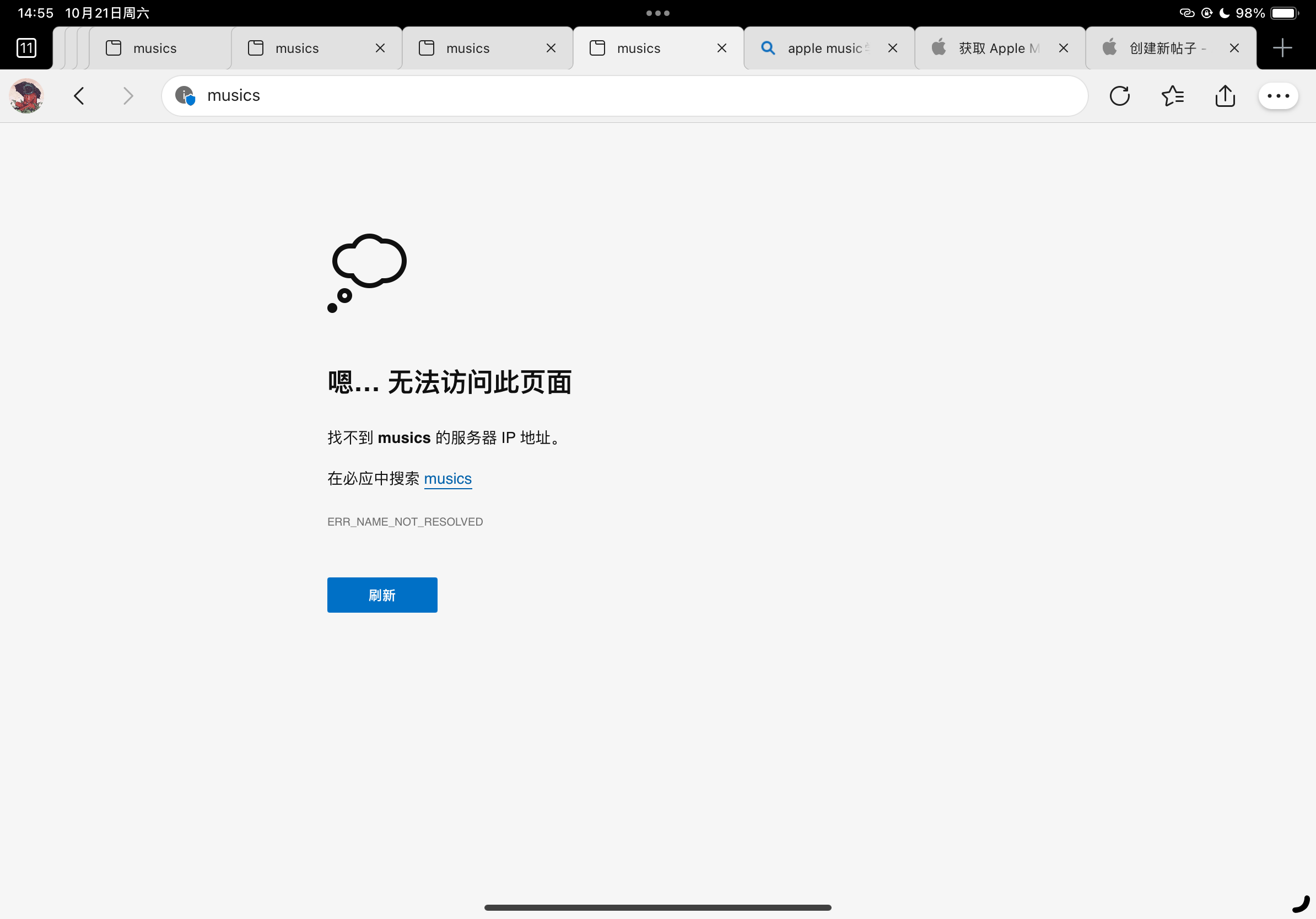Open the three-dot more options menu
This screenshot has height=919, width=1316.
point(1277,96)
